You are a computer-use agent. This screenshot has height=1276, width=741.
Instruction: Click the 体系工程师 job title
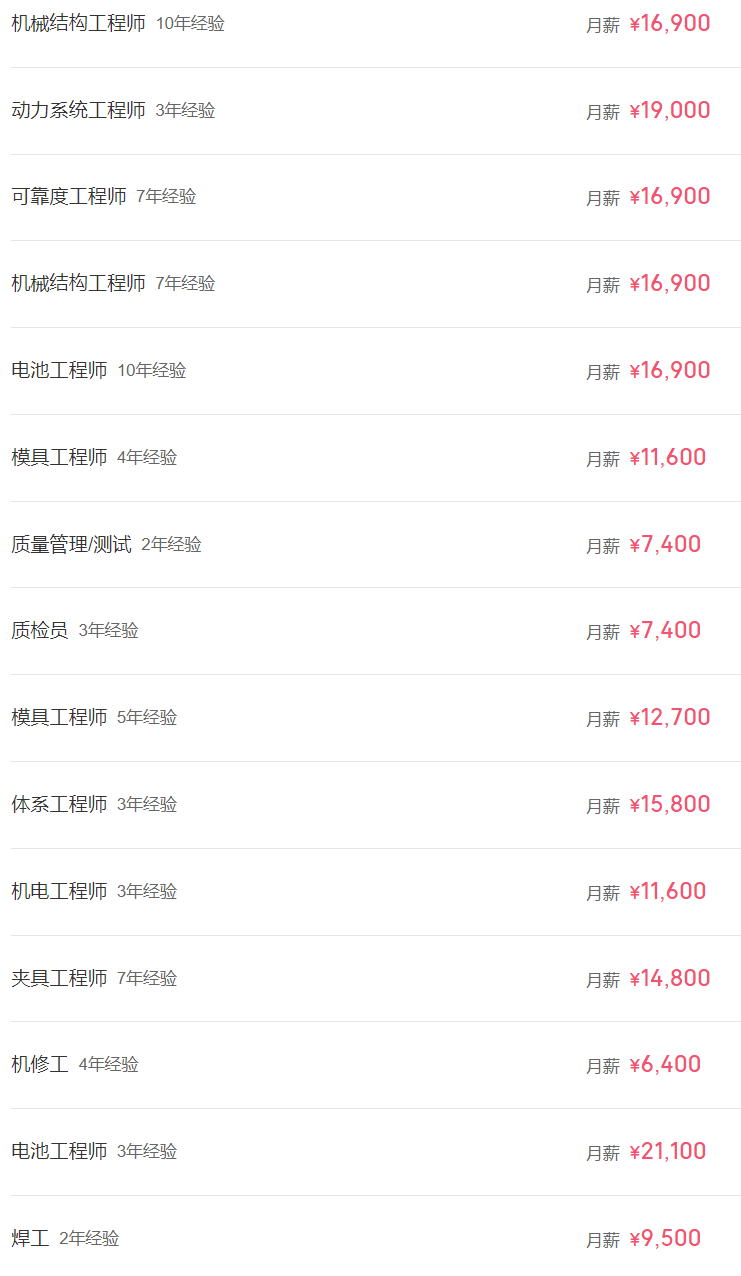[x=59, y=805]
